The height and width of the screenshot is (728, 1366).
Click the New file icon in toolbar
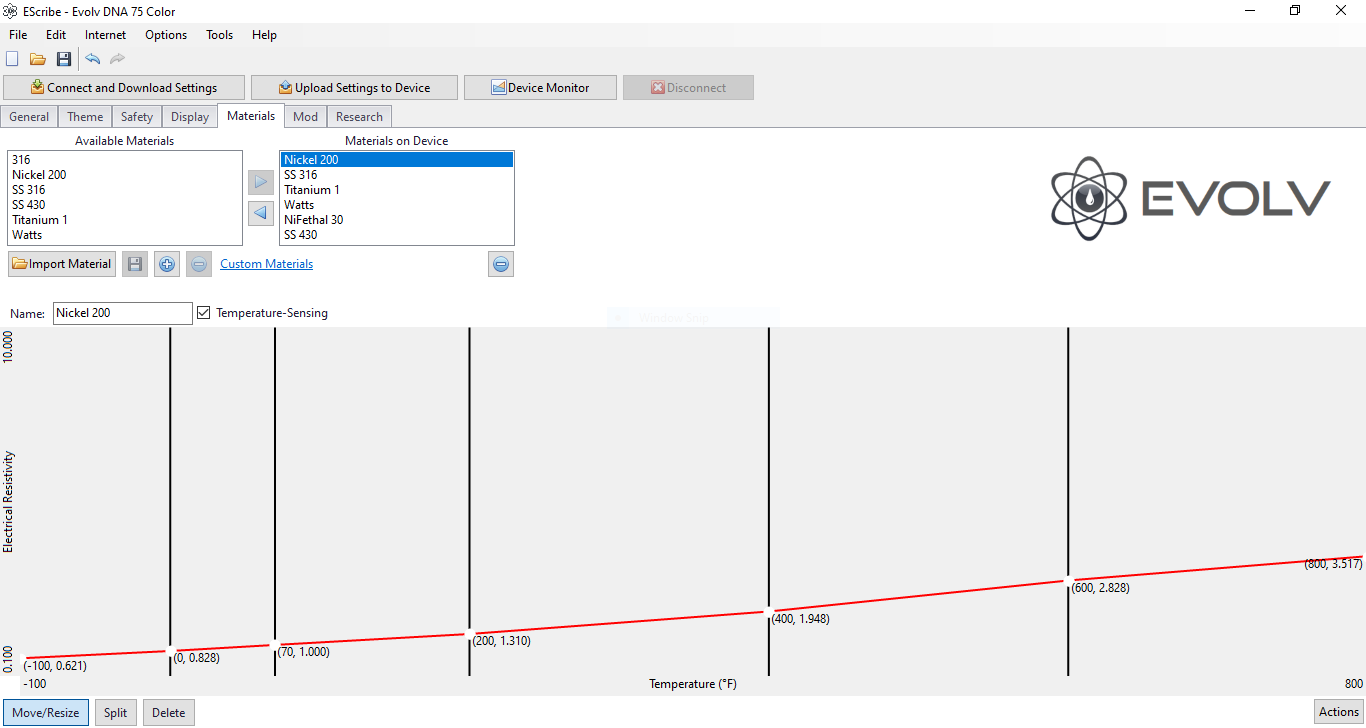coord(13,60)
